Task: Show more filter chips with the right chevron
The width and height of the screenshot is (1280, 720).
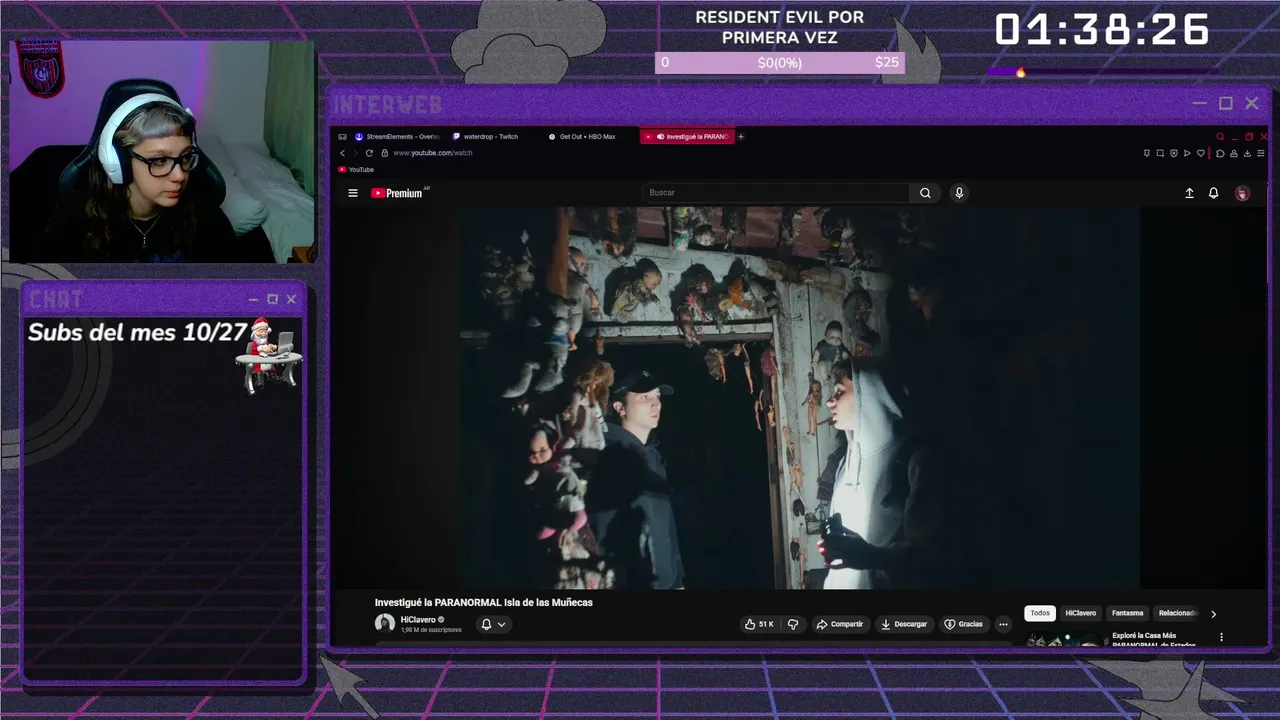Action: [1213, 614]
